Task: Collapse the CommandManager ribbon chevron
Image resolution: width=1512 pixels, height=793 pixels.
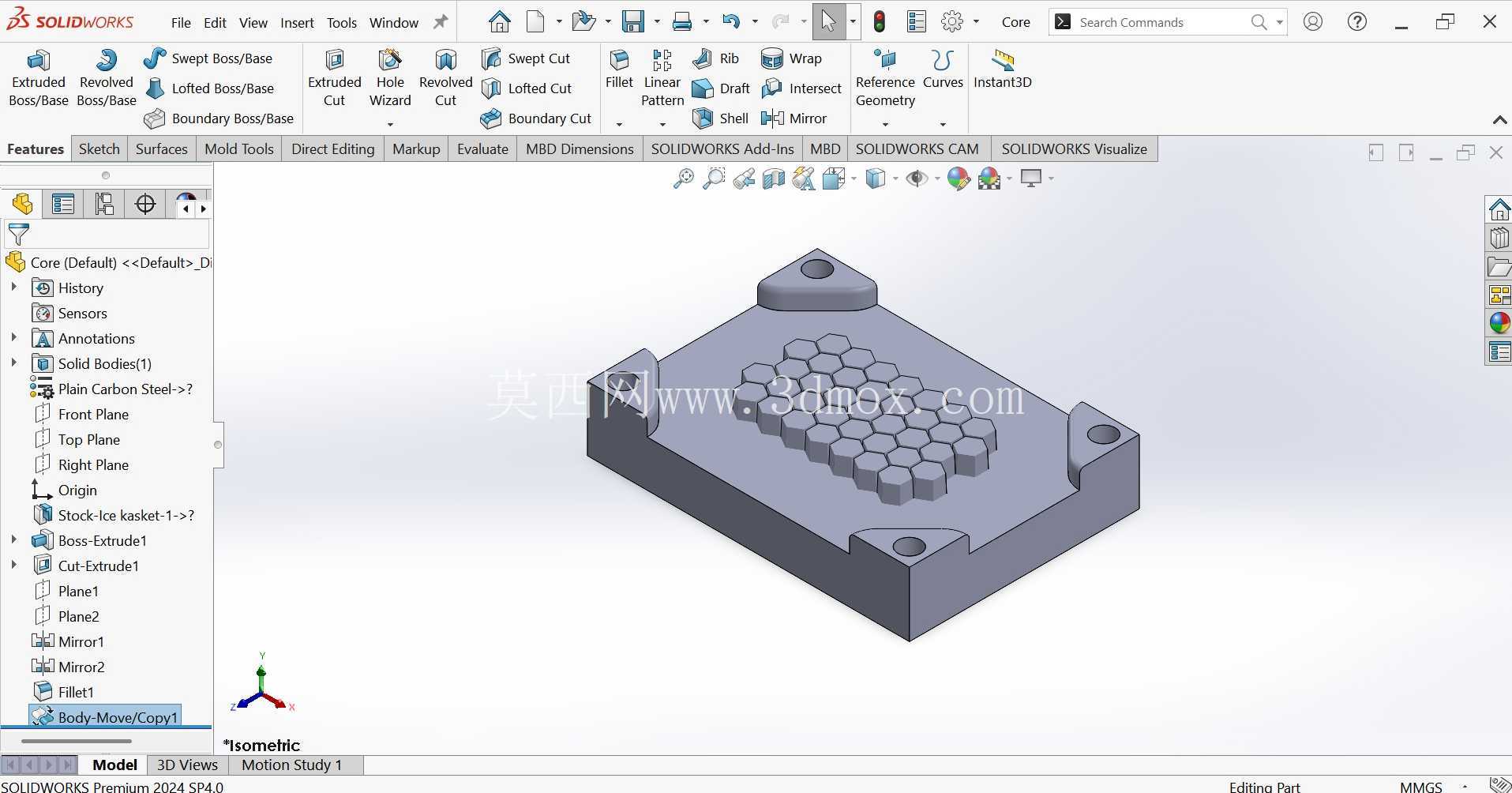Action: click(x=1499, y=120)
